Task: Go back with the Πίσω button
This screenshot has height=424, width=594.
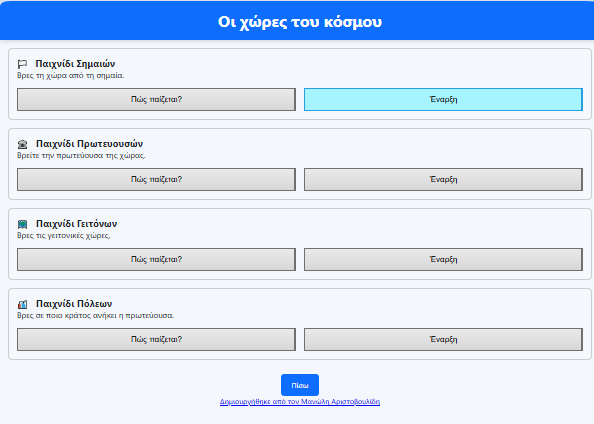Action: click(300, 385)
